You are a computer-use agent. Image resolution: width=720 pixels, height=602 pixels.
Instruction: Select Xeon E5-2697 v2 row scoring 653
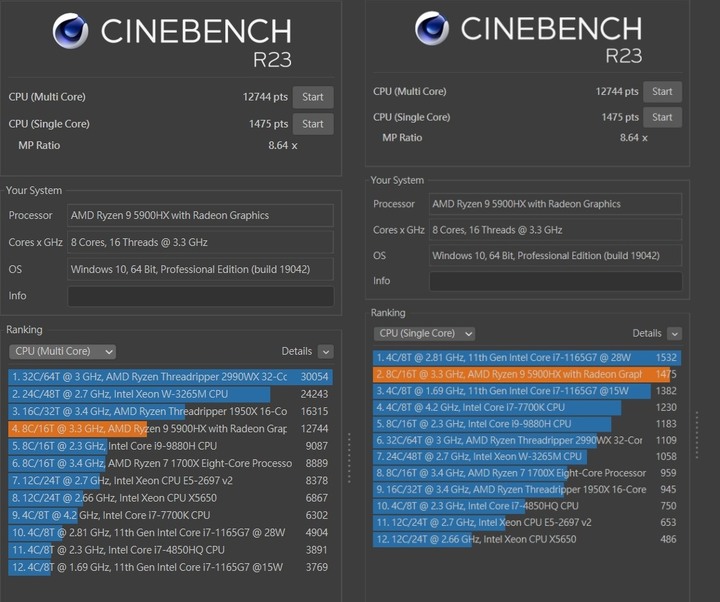click(x=527, y=523)
